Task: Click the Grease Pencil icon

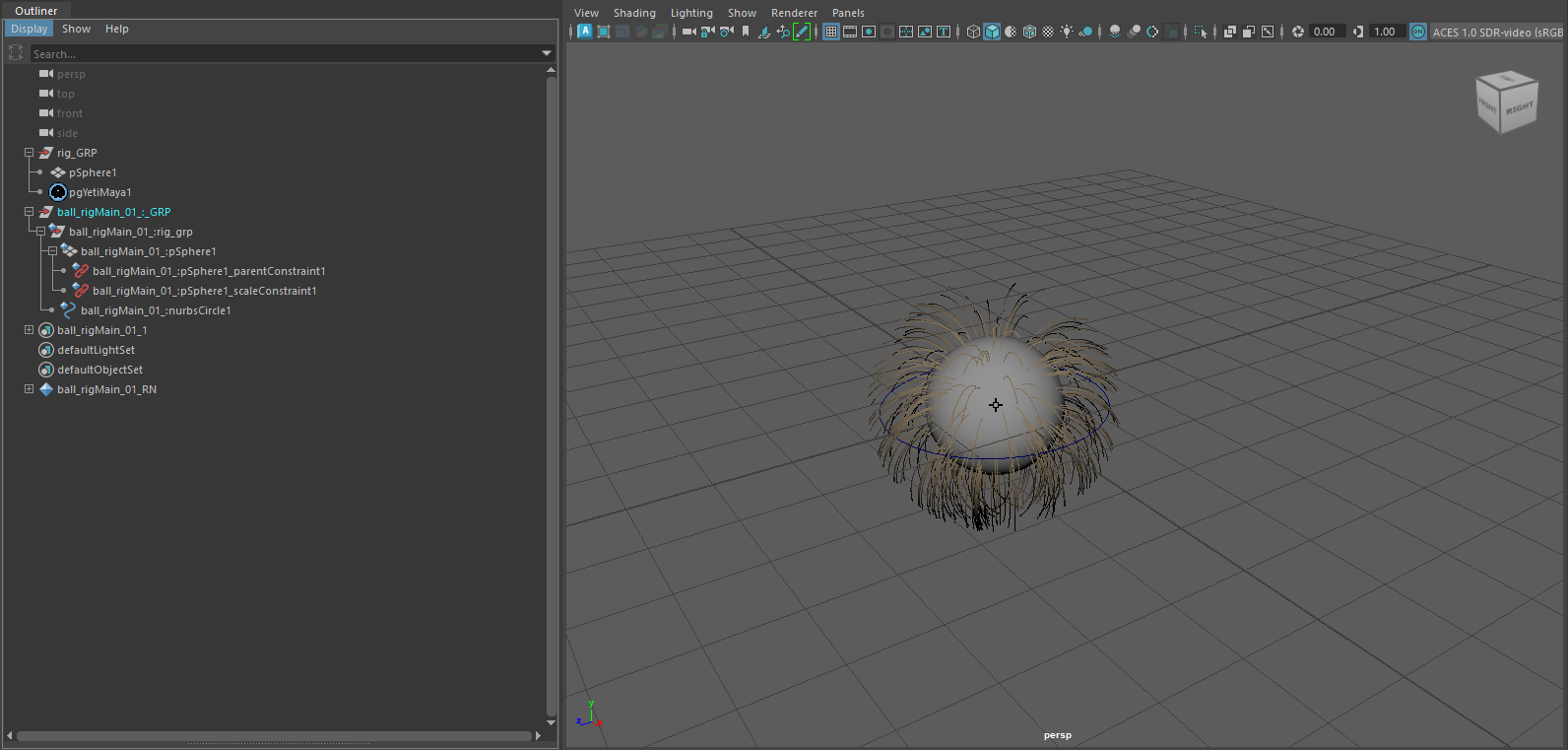Action: [802, 32]
